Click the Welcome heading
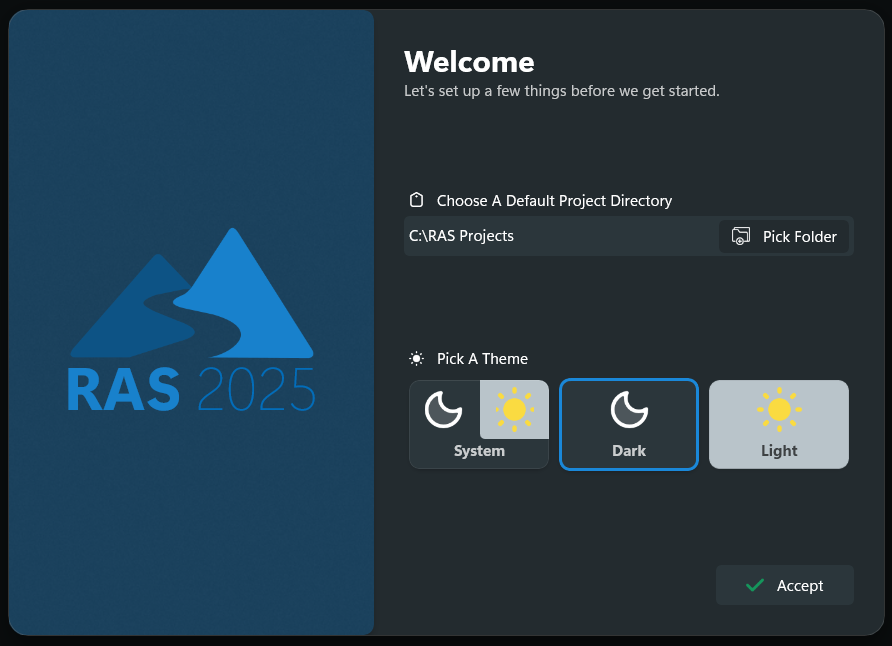 469,62
